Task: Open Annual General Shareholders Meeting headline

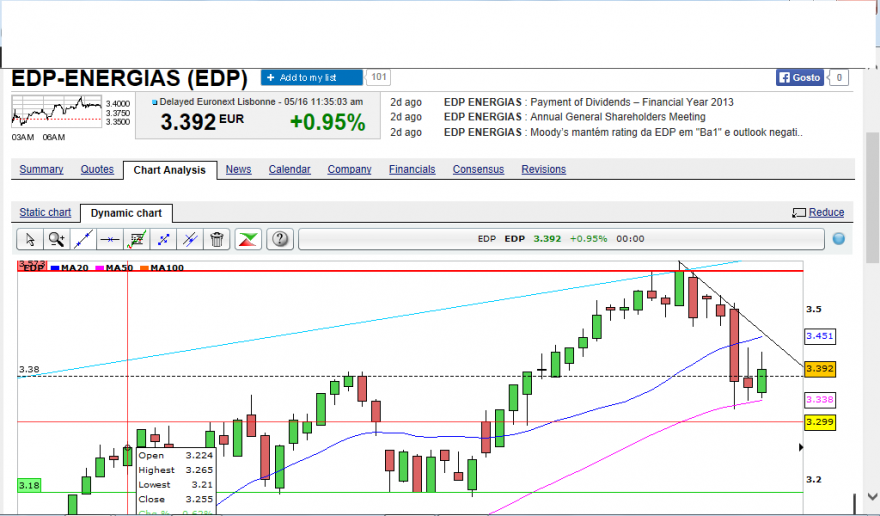Action: pos(618,117)
